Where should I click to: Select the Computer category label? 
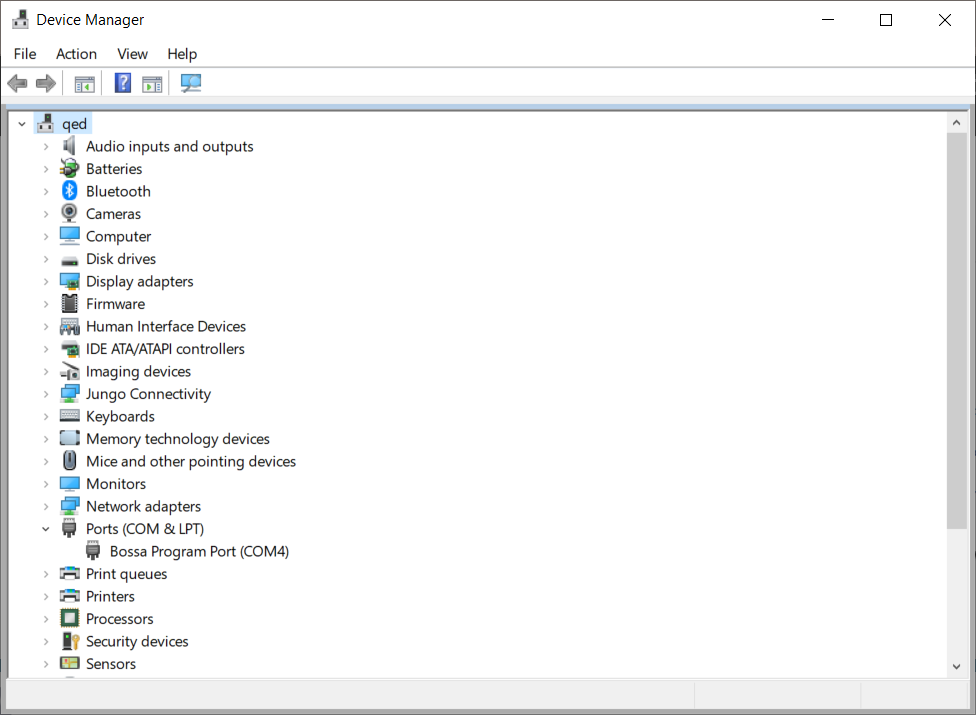tap(118, 236)
